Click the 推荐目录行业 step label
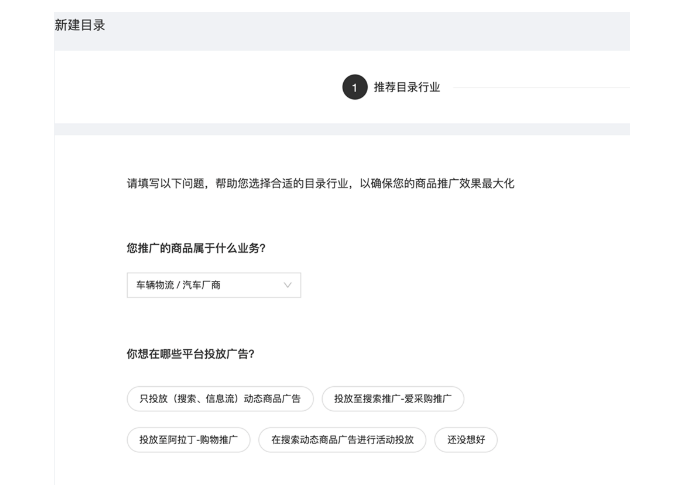 (x=407, y=87)
